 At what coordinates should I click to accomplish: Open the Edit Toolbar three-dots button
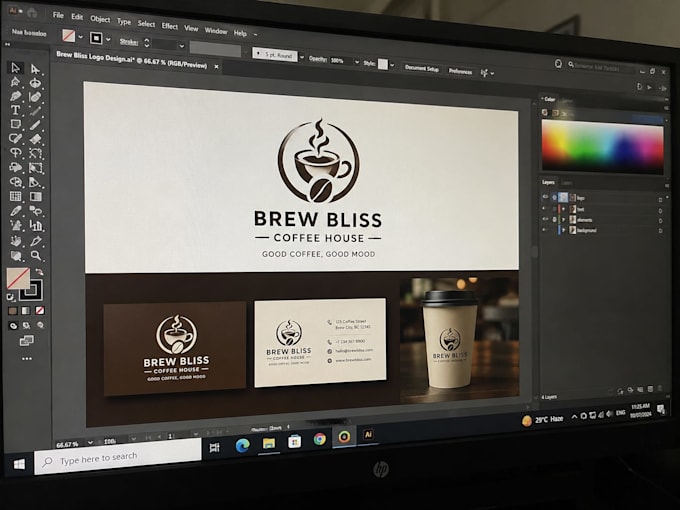point(27,359)
